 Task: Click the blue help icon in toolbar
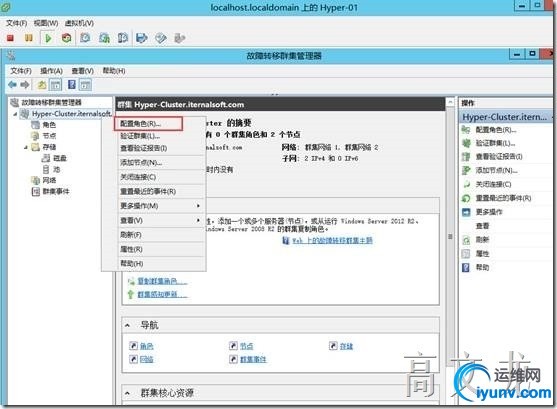[72, 85]
